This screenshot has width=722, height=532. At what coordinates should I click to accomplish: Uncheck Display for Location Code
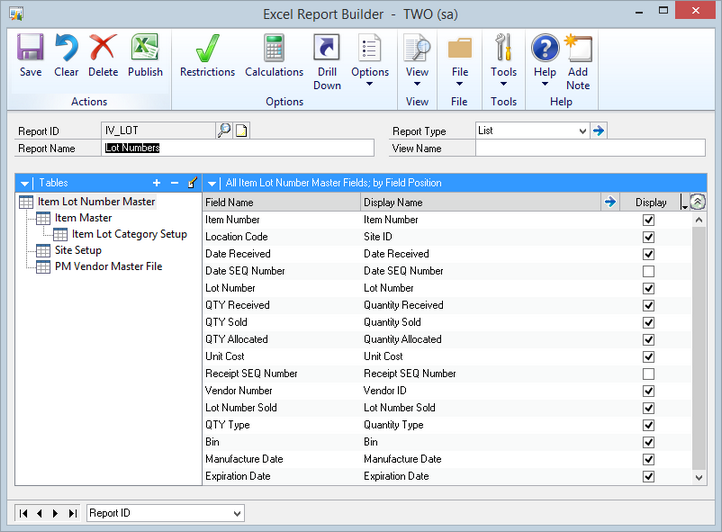pos(648,237)
